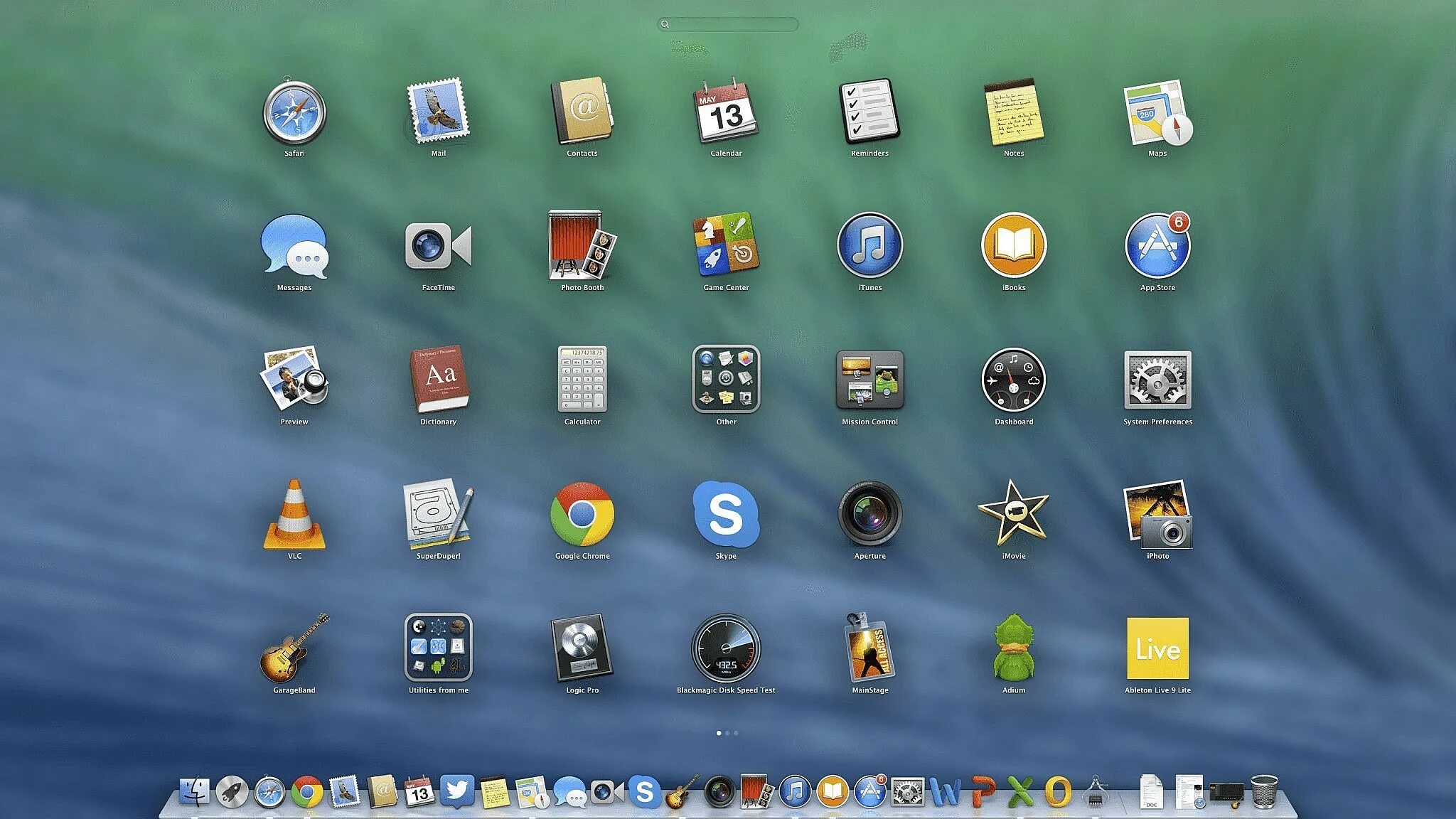Launch Microsoft Word from the Dock

coord(946,792)
